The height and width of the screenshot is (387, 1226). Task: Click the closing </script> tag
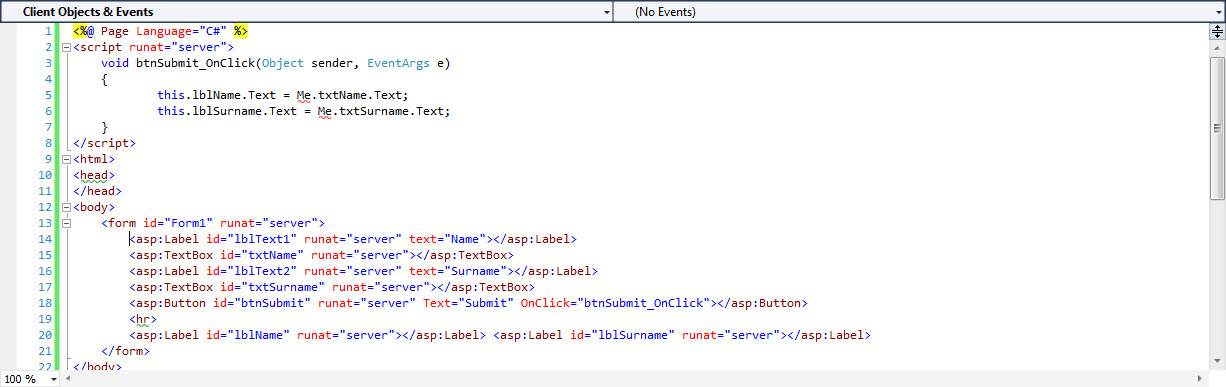[x=104, y=143]
